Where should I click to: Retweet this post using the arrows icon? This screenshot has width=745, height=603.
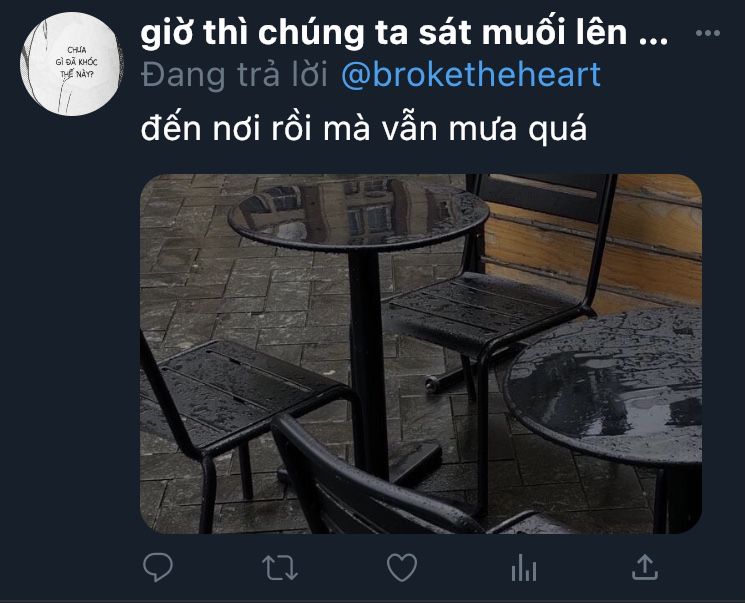[280, 568]
